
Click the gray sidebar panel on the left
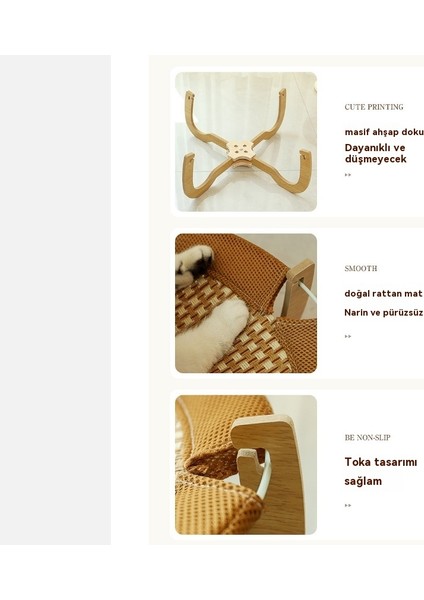55,300
